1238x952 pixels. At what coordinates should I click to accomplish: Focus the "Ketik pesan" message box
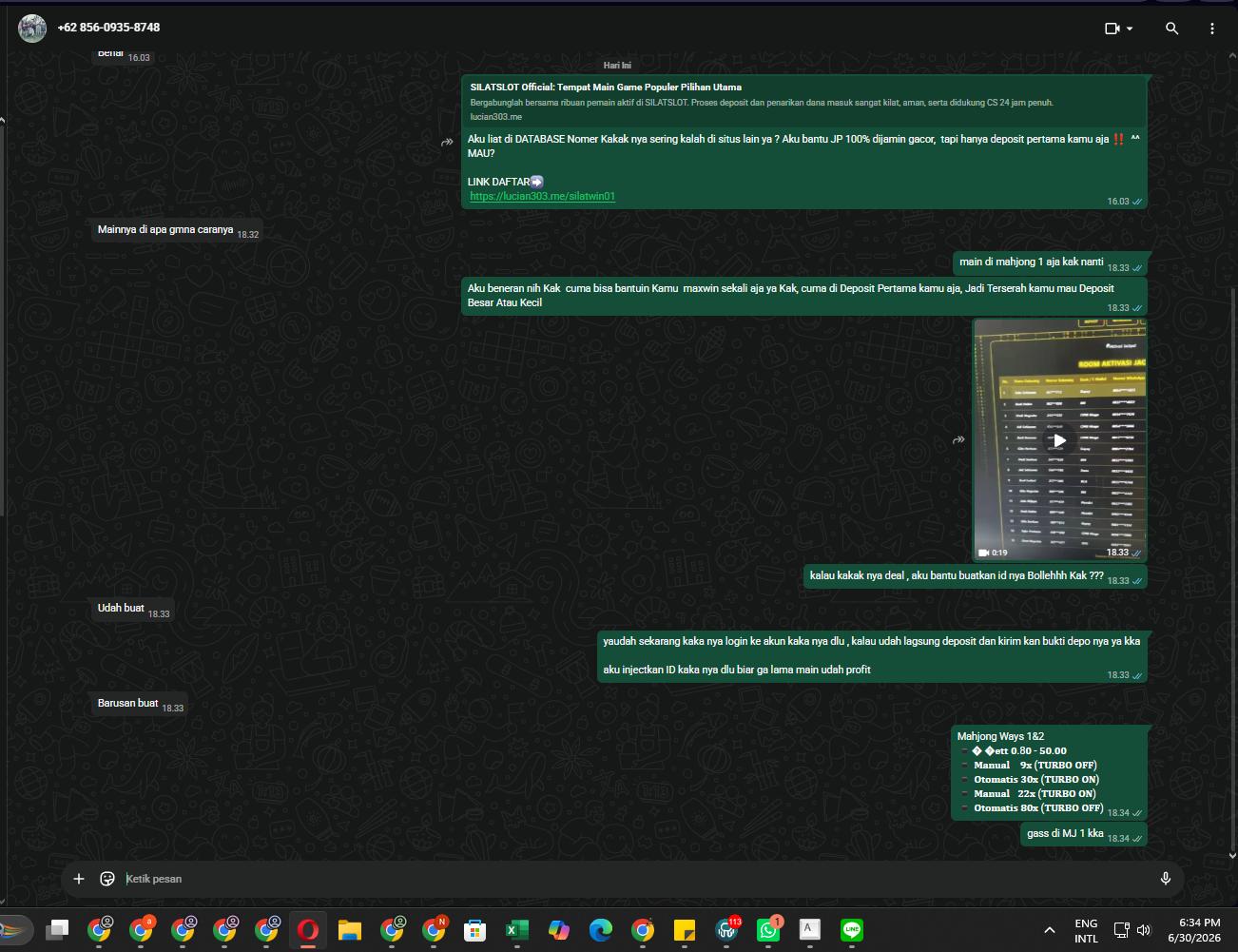(635, 879)
